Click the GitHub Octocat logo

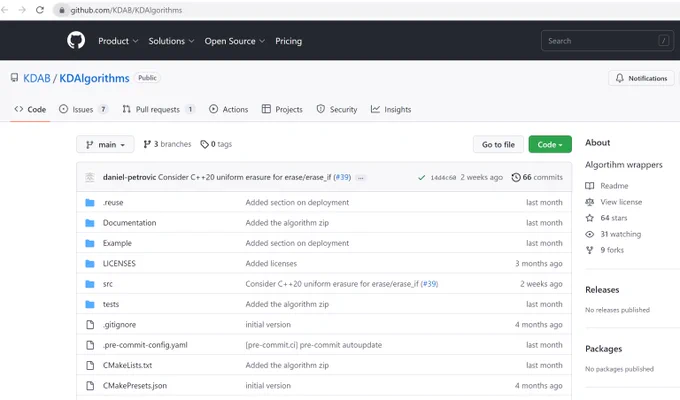tap(76, 40)
